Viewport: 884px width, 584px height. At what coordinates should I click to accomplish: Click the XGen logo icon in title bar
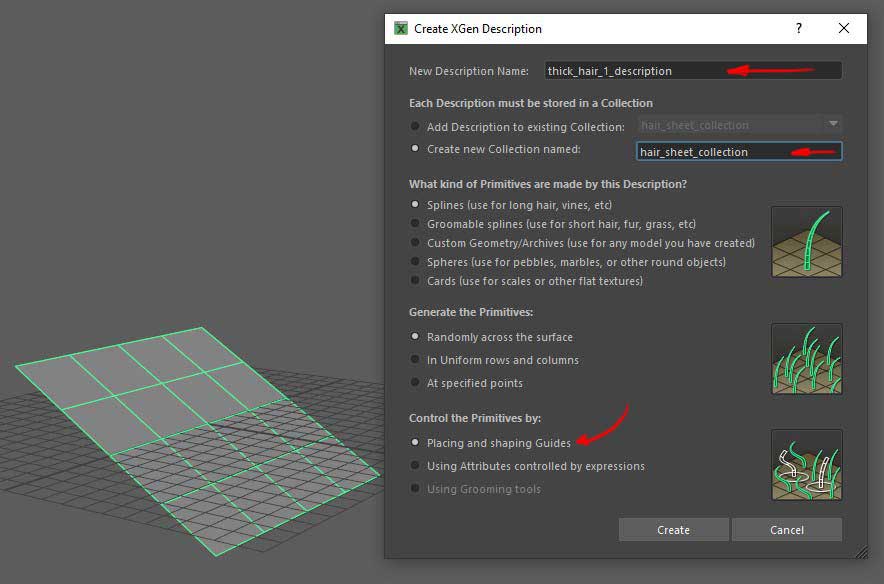[x=400, y=28]
